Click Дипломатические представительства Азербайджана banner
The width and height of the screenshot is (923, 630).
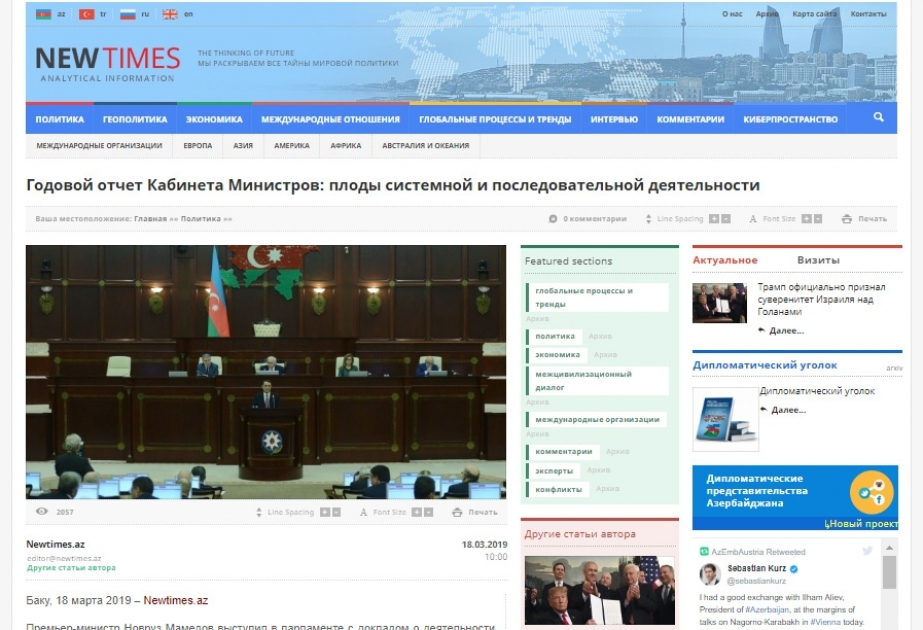[x=795, y=498]
